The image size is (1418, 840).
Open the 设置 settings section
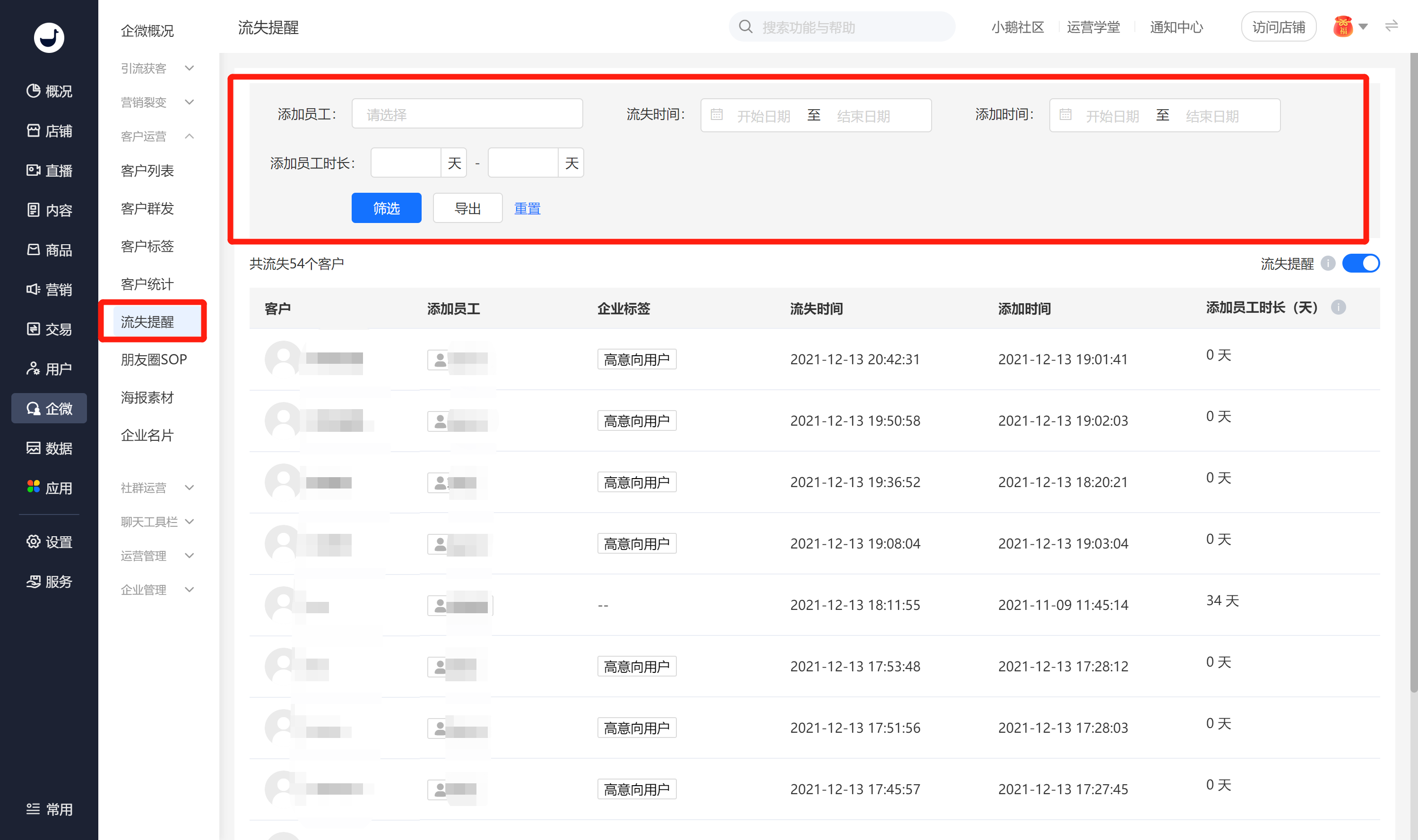point(49,542)
